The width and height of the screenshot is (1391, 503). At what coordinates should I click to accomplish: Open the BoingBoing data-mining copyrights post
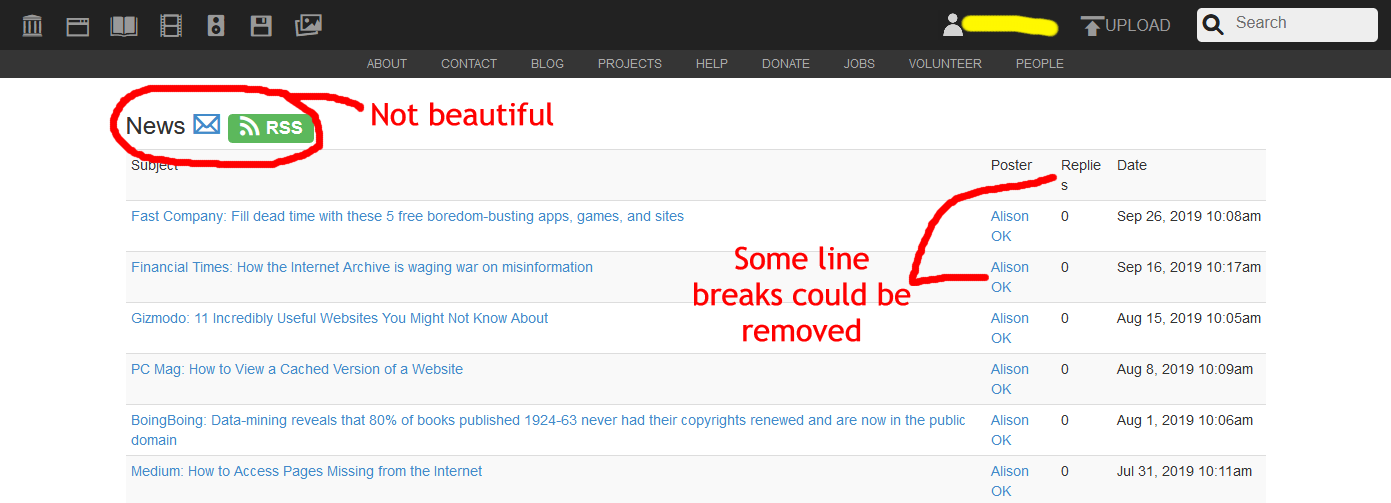548,430
